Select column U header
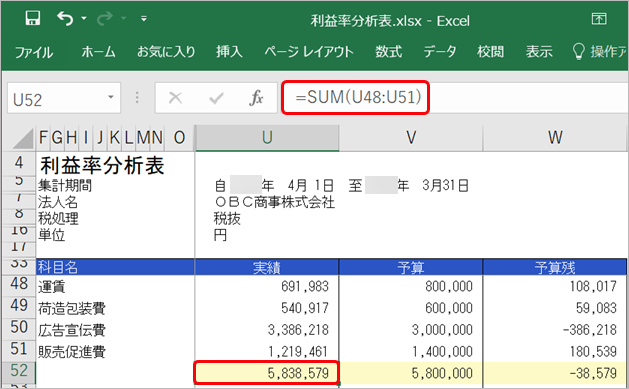This screenshot has height=389, width=629. coord(267,138)
